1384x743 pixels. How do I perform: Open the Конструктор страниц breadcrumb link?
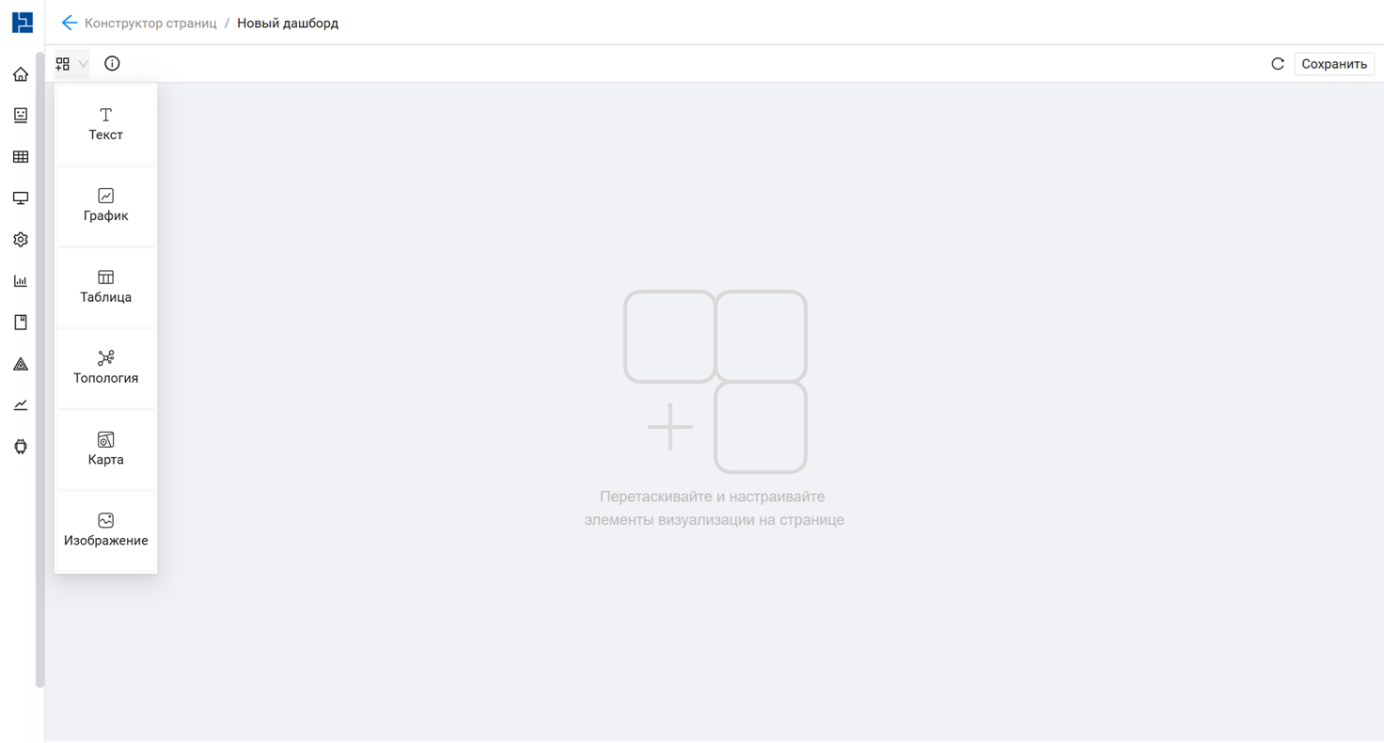(150, 23)
